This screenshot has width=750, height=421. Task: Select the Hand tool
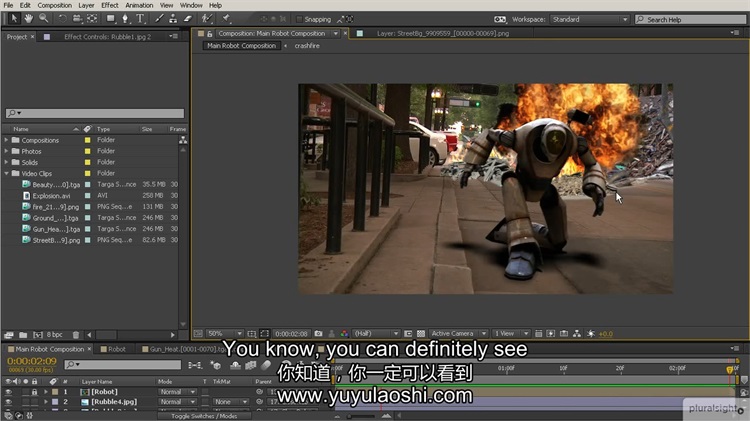[x=29, y=19]
